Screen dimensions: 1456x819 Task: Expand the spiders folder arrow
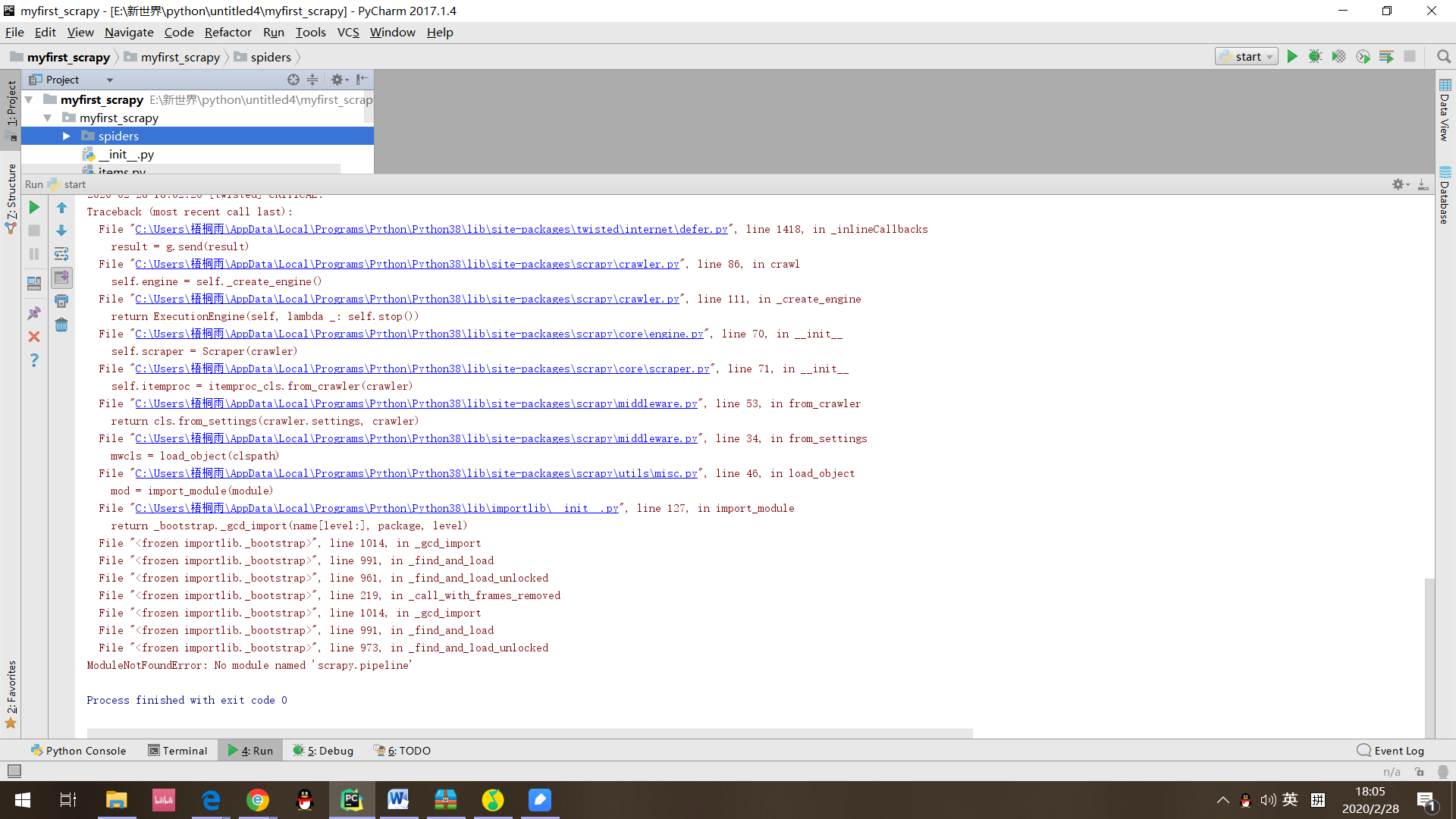[66, 136]
